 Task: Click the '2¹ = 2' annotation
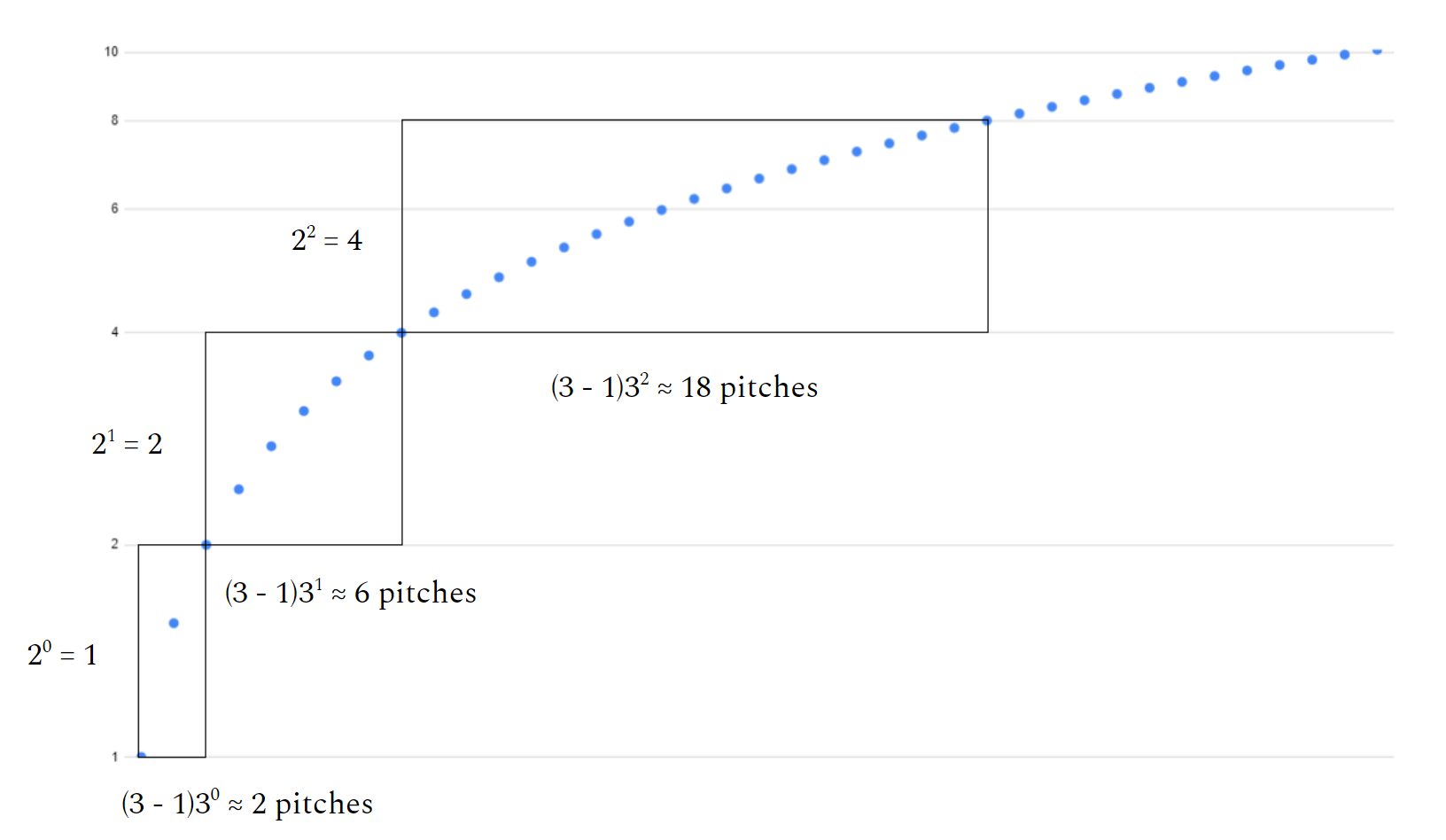click(127, 443)
